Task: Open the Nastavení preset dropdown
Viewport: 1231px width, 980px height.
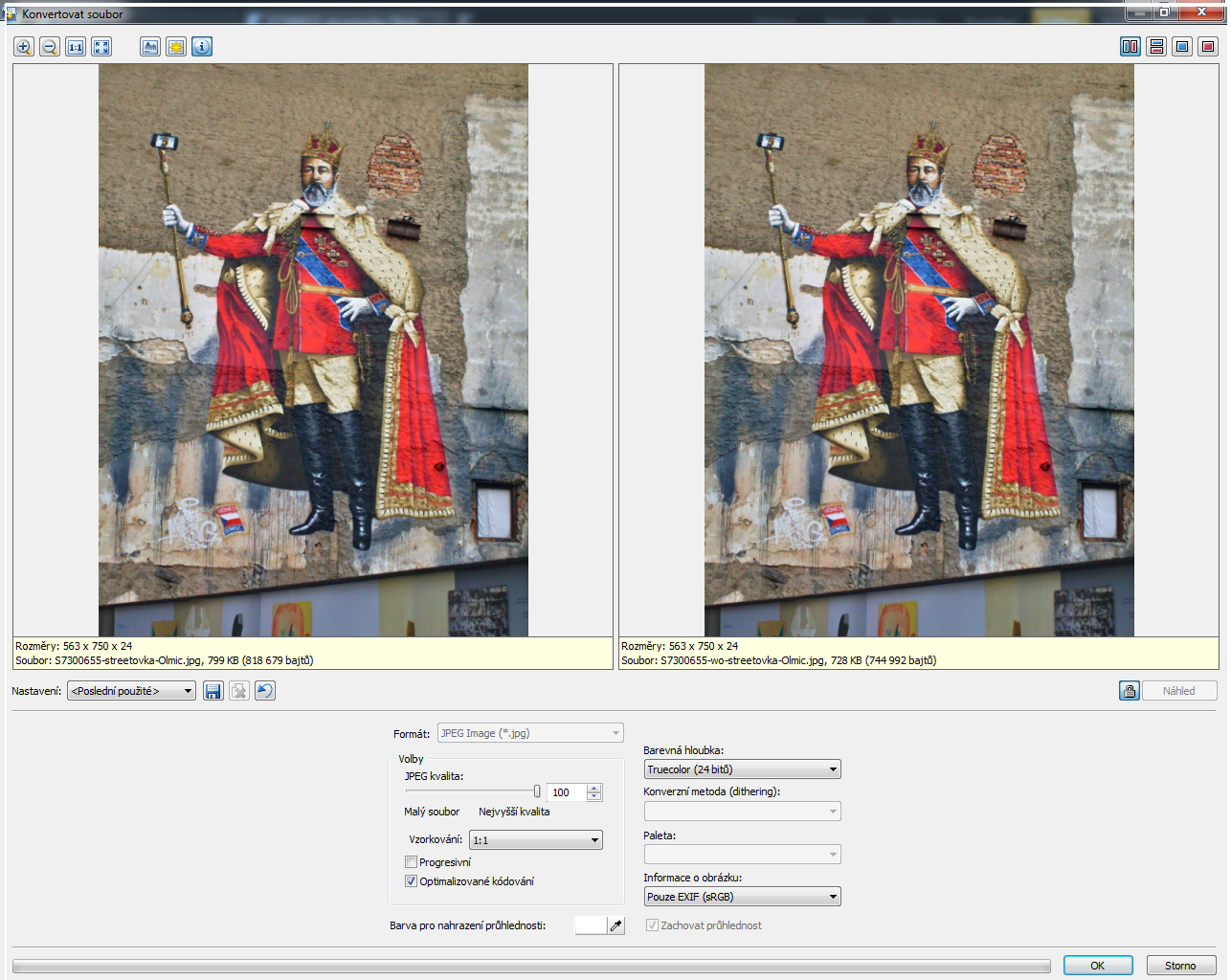Action: click(131, 691)
